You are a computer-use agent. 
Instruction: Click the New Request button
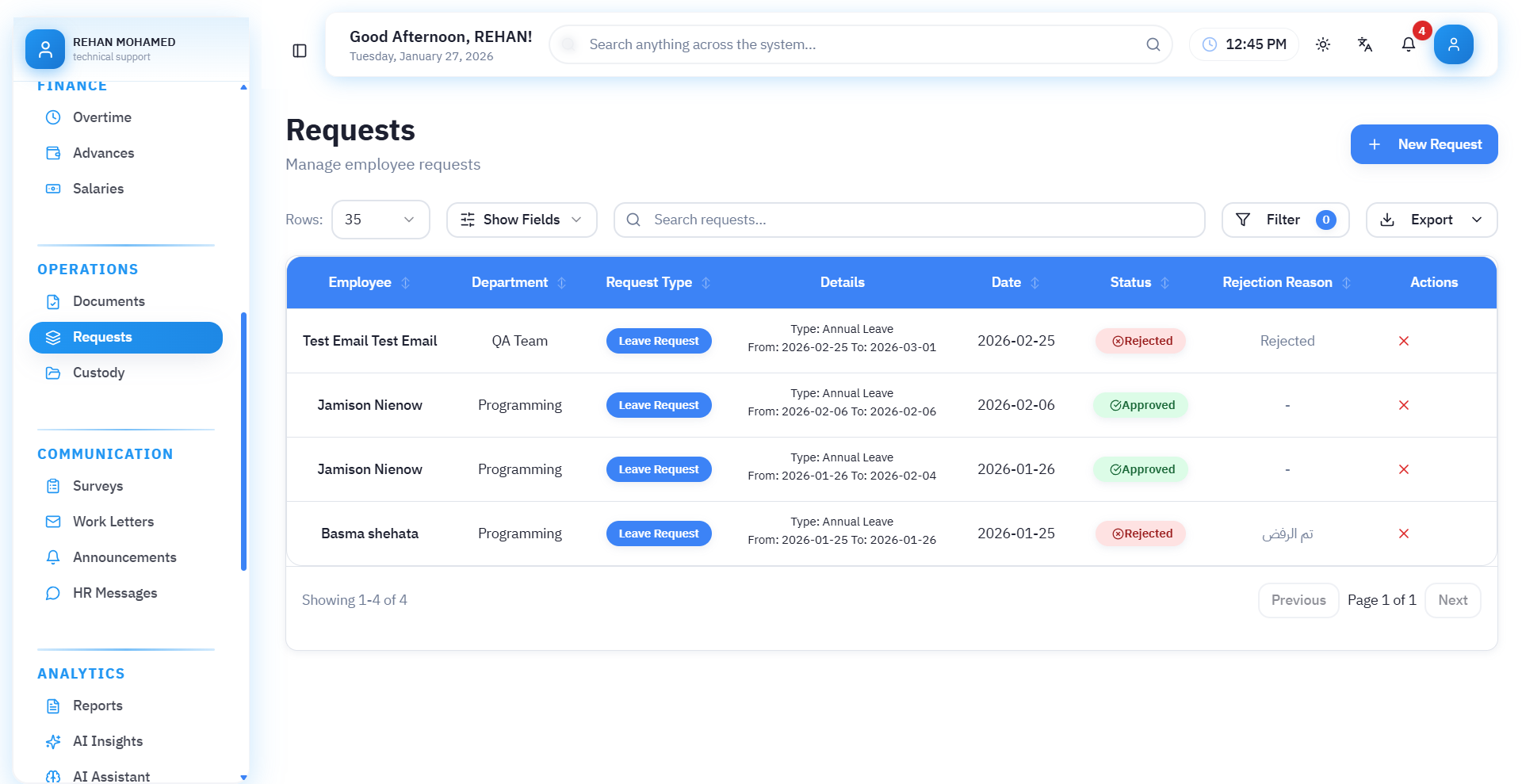click(x=1424, y=144)
